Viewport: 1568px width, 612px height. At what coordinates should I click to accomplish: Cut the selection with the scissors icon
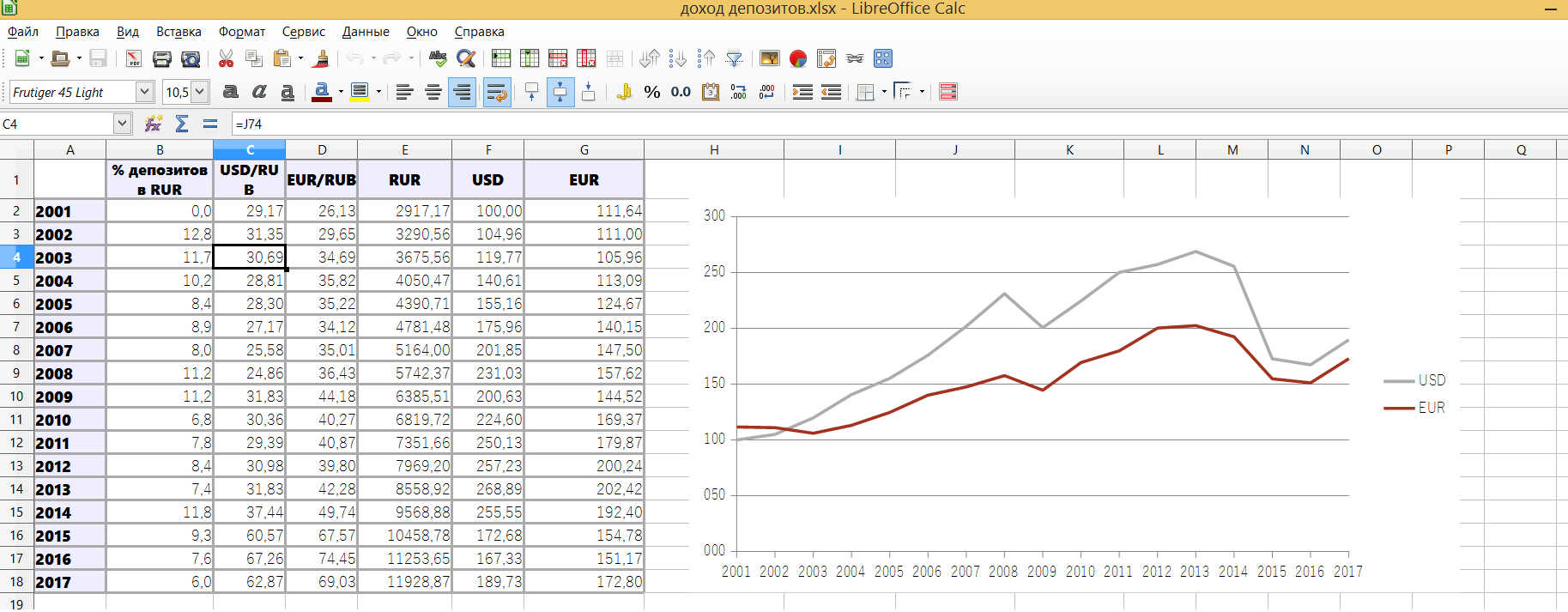coord(226,58)
